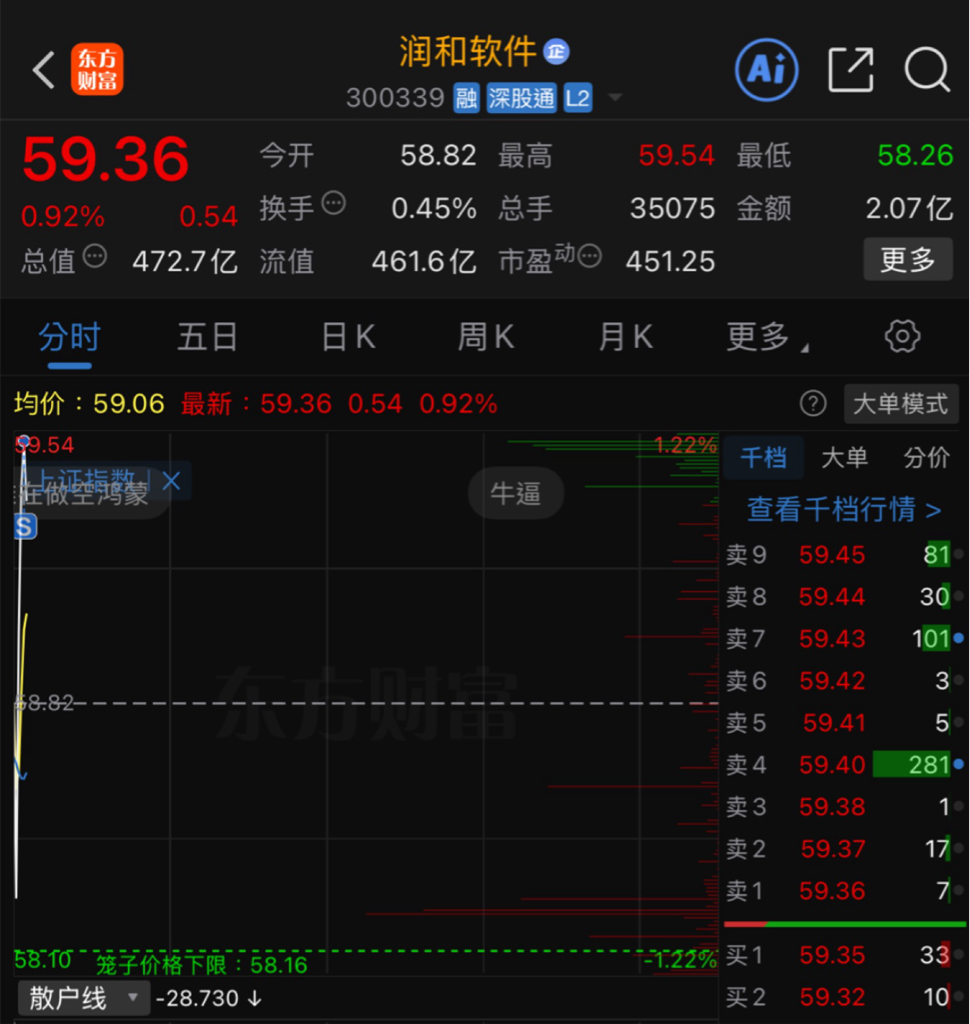Tap the share/export icon

[x=850, y=69]
